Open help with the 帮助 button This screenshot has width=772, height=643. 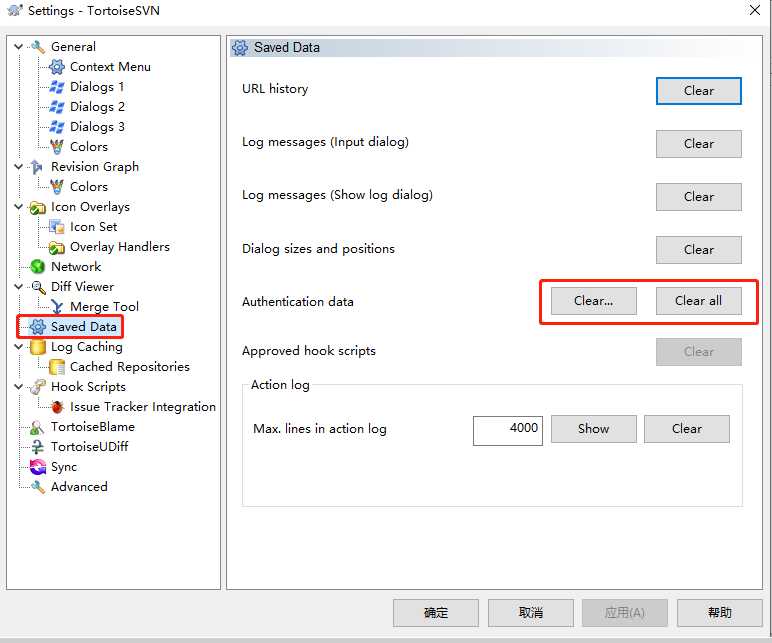coord(720,613)
